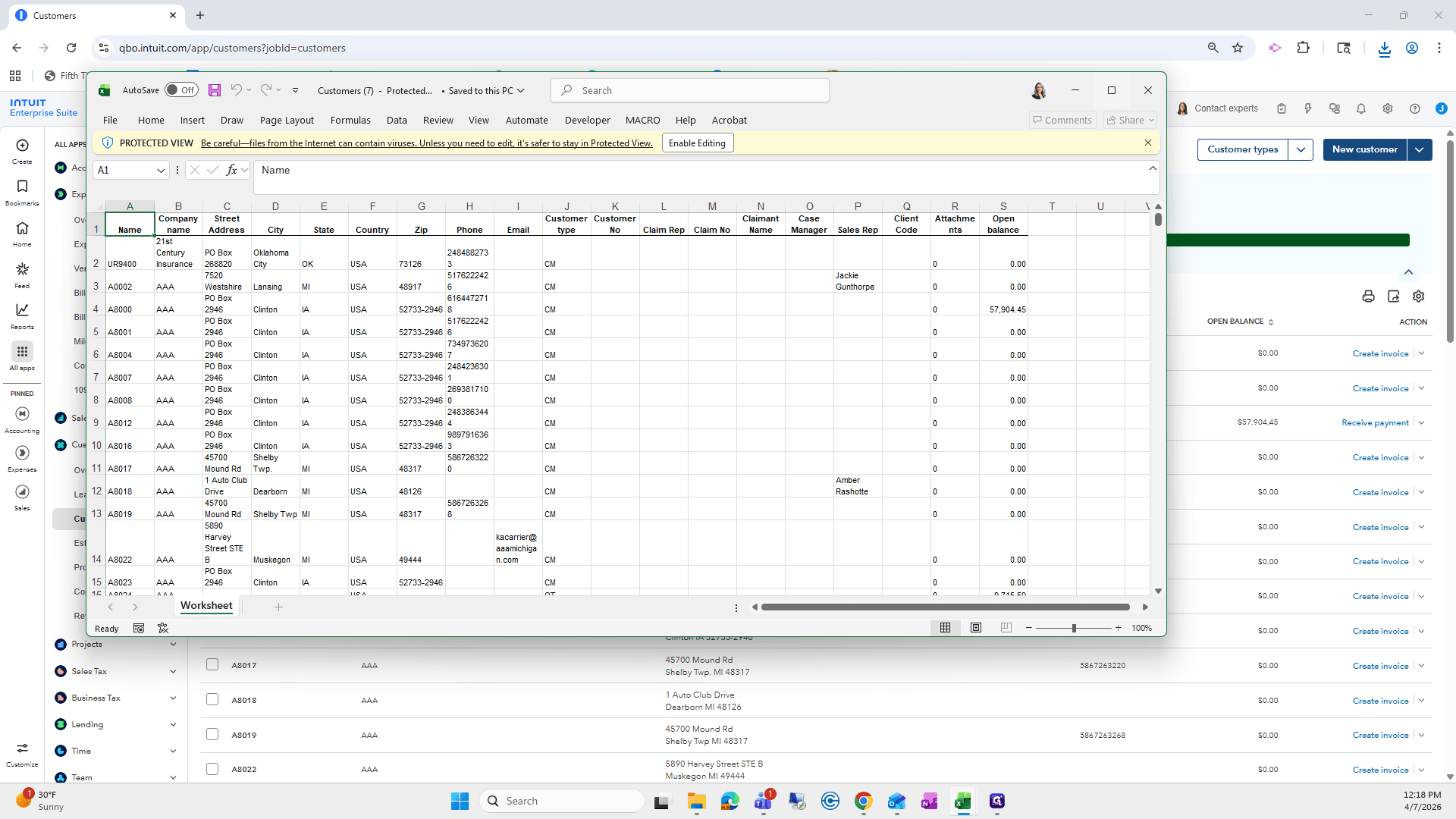Expand the Excel formula bar
Image resolution: width=1456 pixels, height=819 pixels.
(x=1153, y=168)
